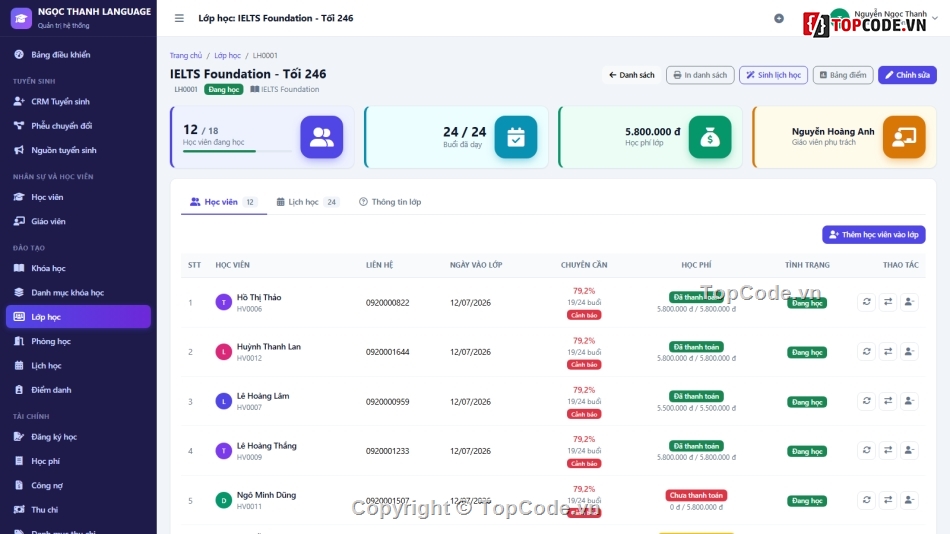The height and width of the screenshot is (534, 950).
Task: Open Khóa học sidebar item
Action: tap(78, 268)
